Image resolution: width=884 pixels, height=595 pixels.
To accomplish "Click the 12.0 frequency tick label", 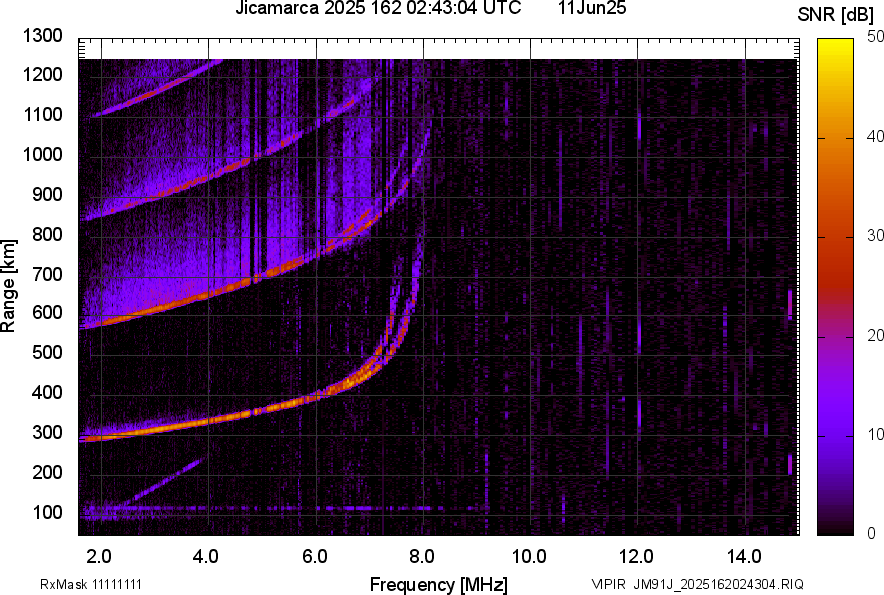I will click(x=636, y=557).
